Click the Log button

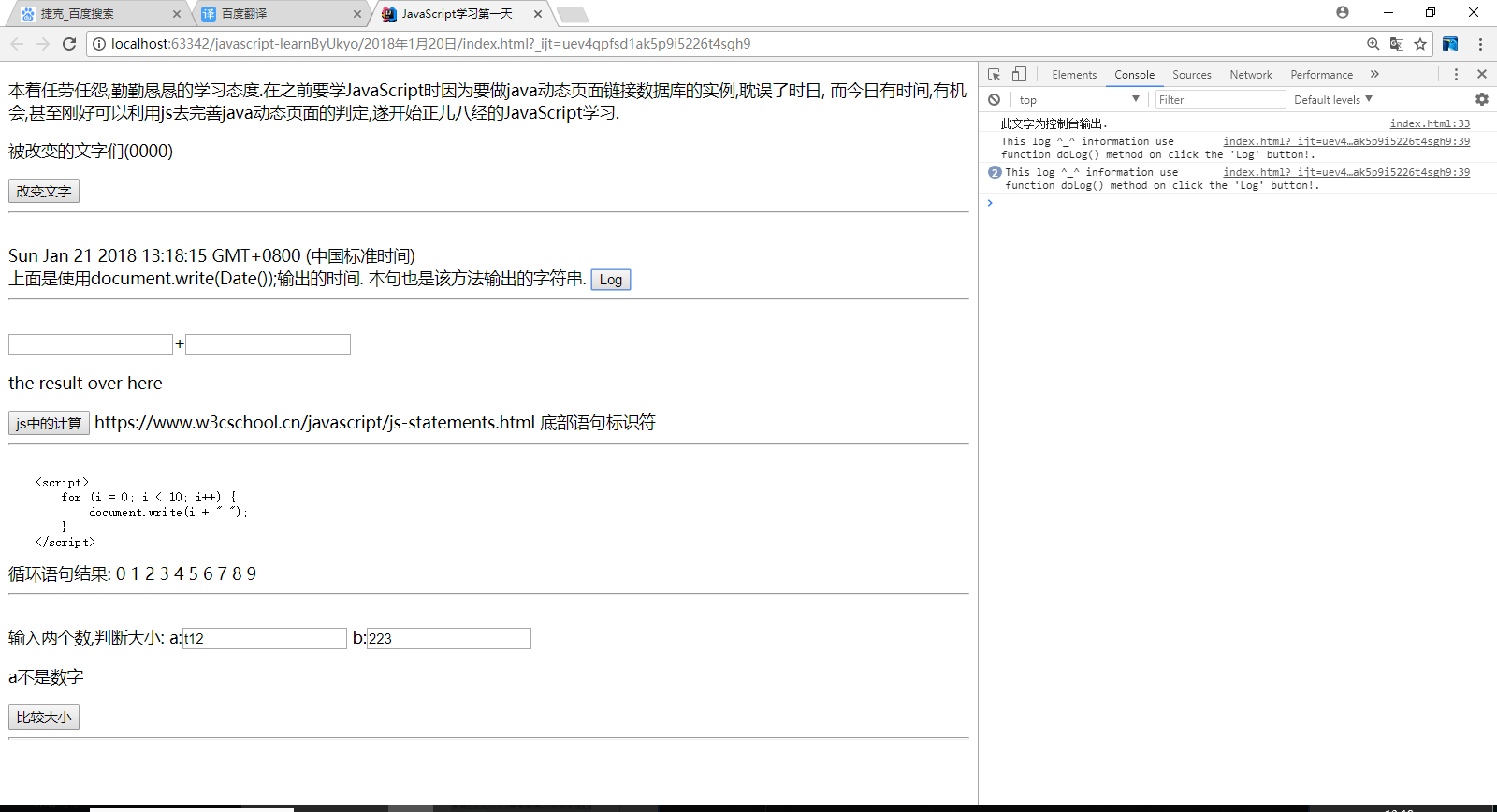611,280
